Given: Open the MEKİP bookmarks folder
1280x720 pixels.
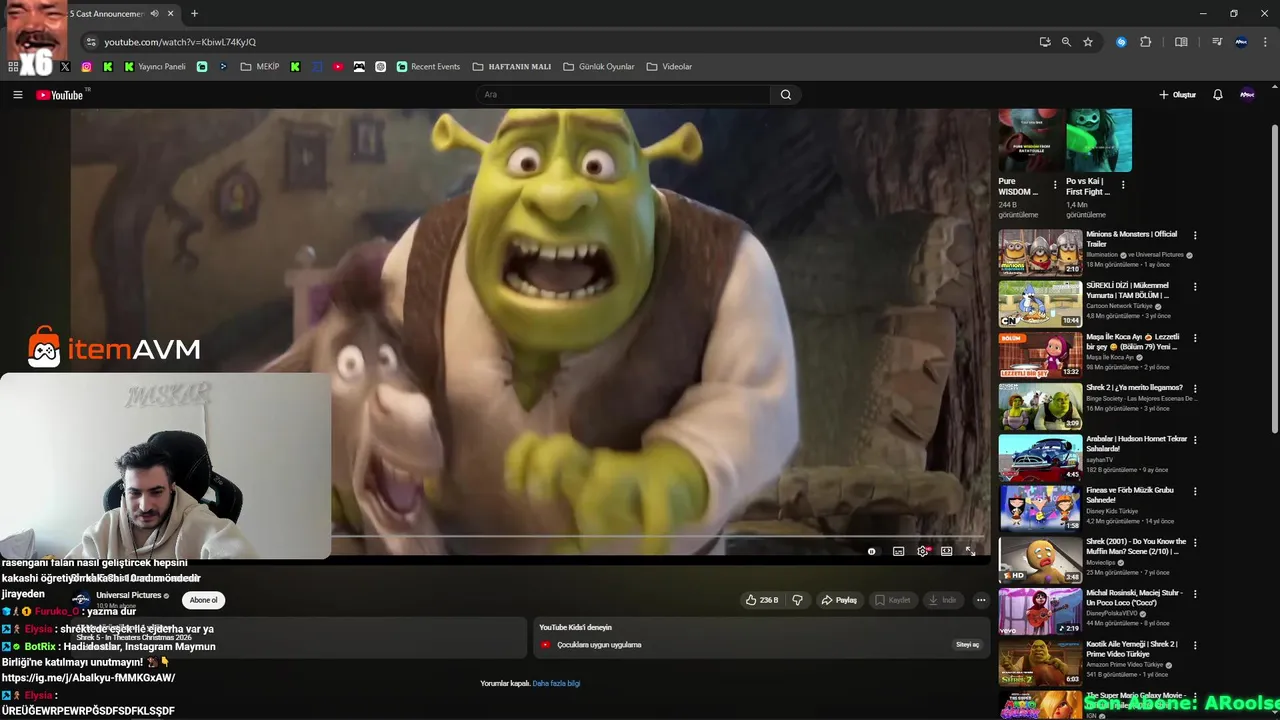Looking at the screenshot, I should point(260,67).
